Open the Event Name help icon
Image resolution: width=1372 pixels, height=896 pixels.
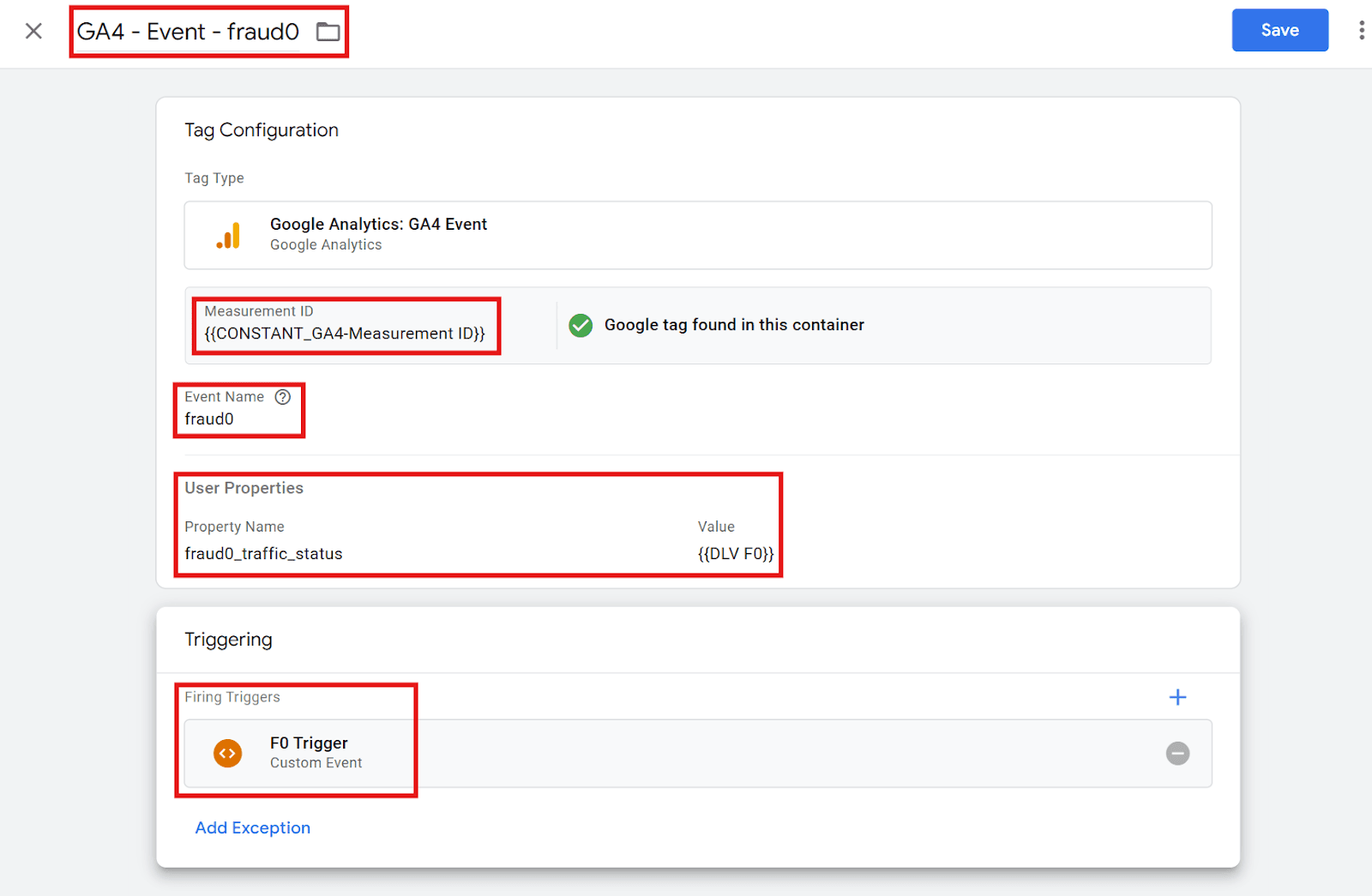[283, 397]
